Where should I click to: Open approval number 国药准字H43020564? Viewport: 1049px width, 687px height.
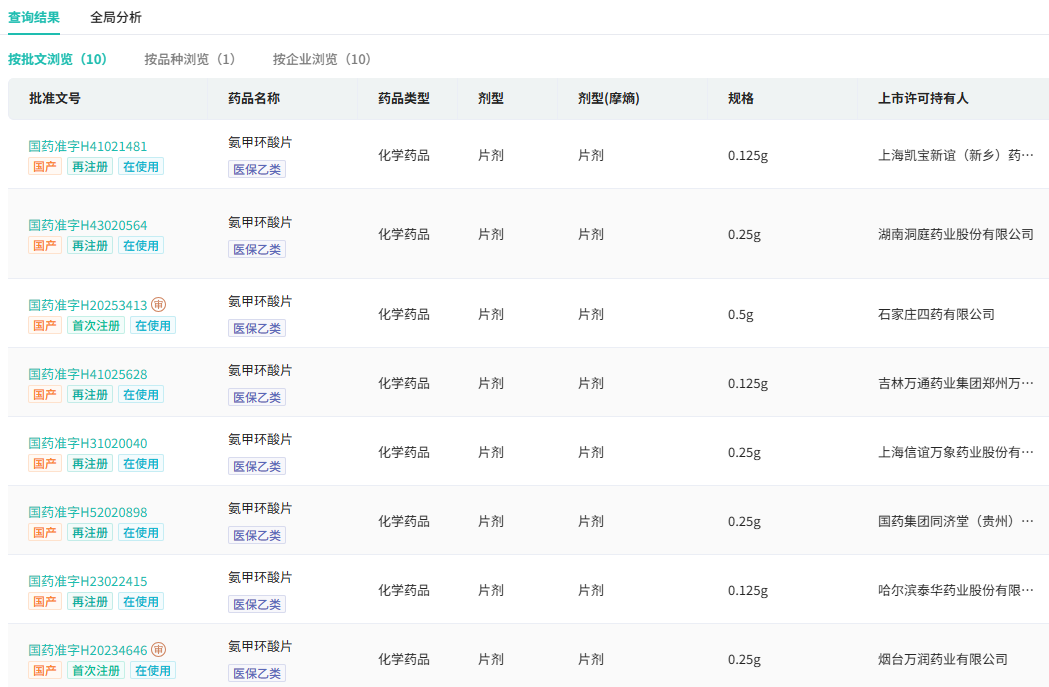click(88, 226)
